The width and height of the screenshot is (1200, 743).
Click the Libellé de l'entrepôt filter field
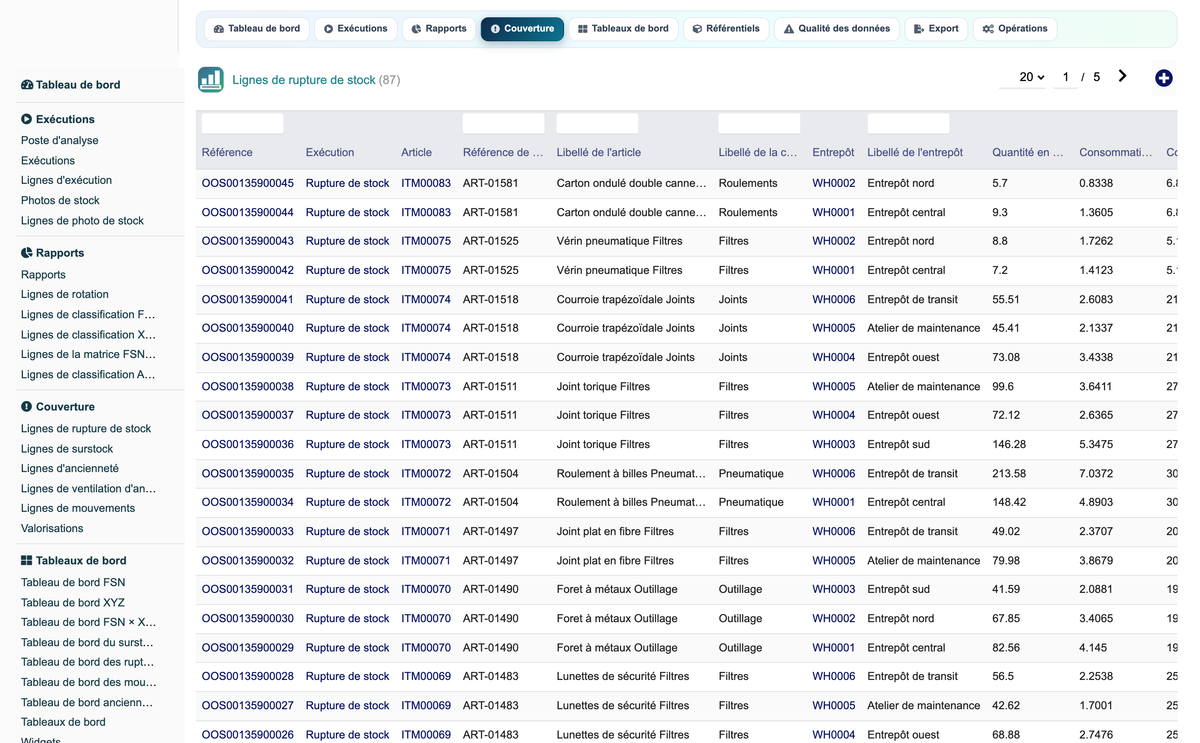pos(908,123)
